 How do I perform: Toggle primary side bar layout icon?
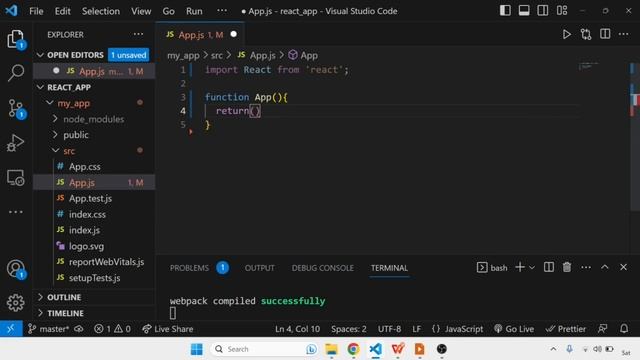(505, 11)
